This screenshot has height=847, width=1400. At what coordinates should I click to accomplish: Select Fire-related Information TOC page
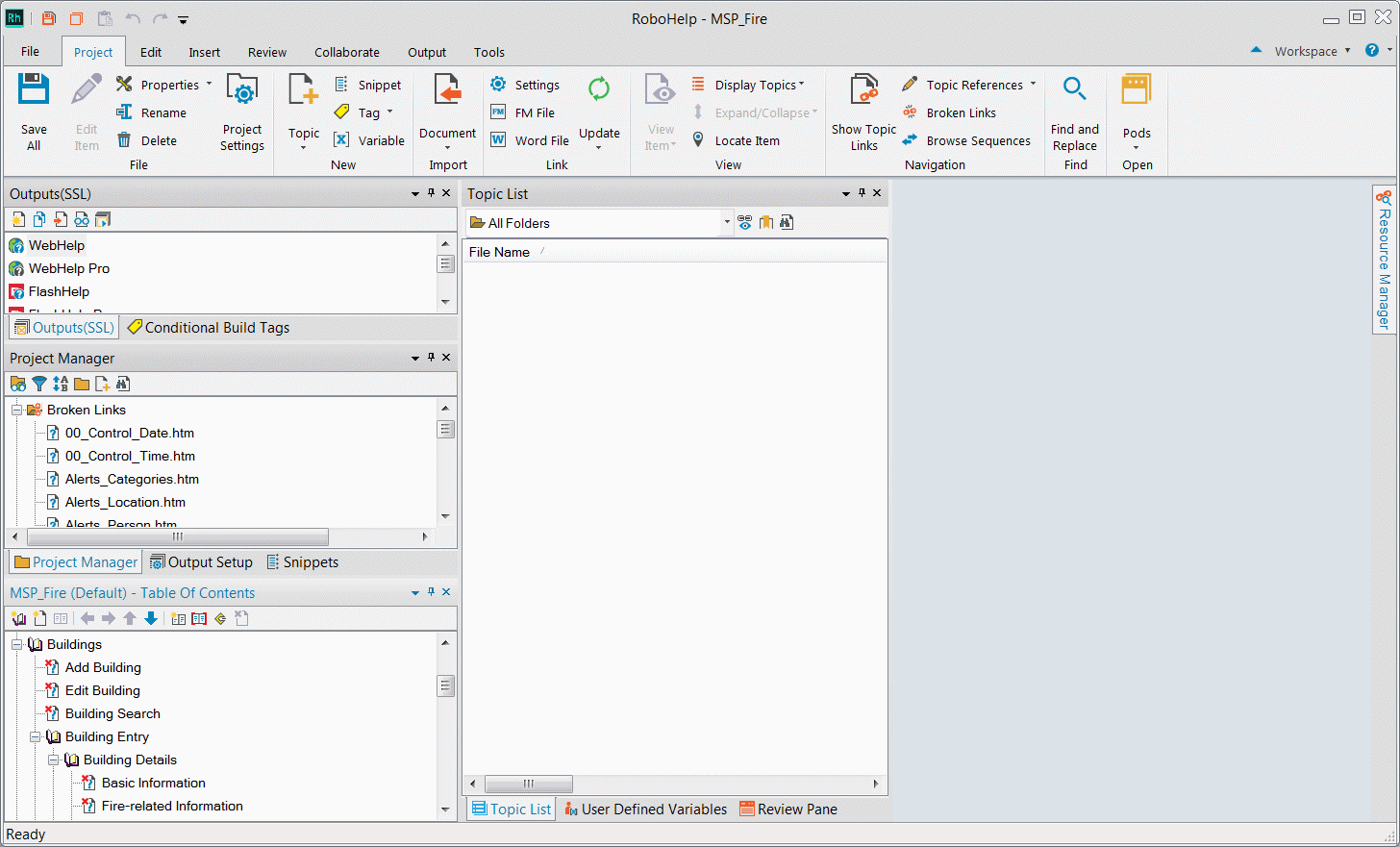coord(172,806)
